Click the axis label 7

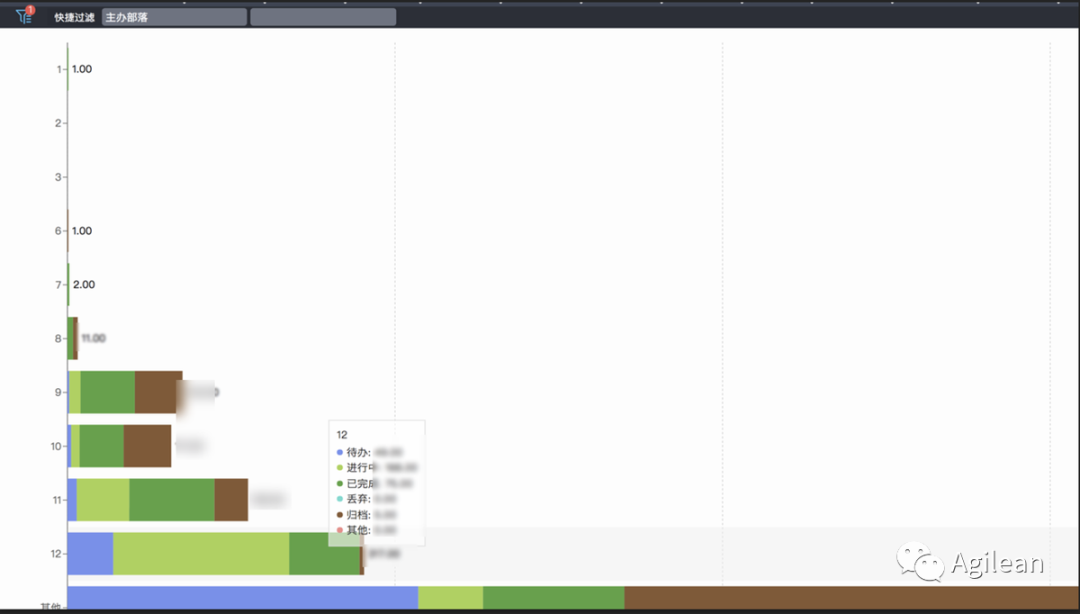[x=59, y=285]
